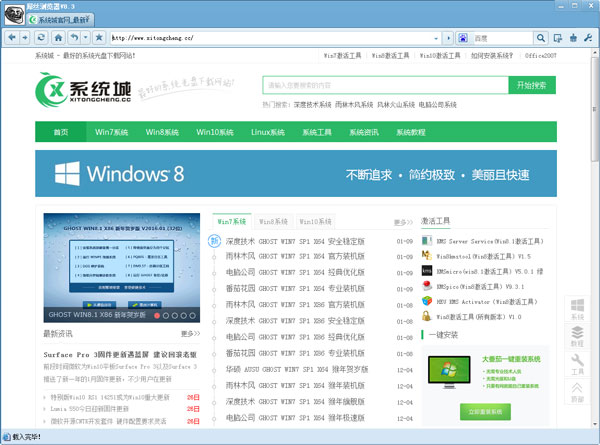Screen dimensions: 600x445
Task: Open 深度技术系统 hot search link
Action: (312, 105)
